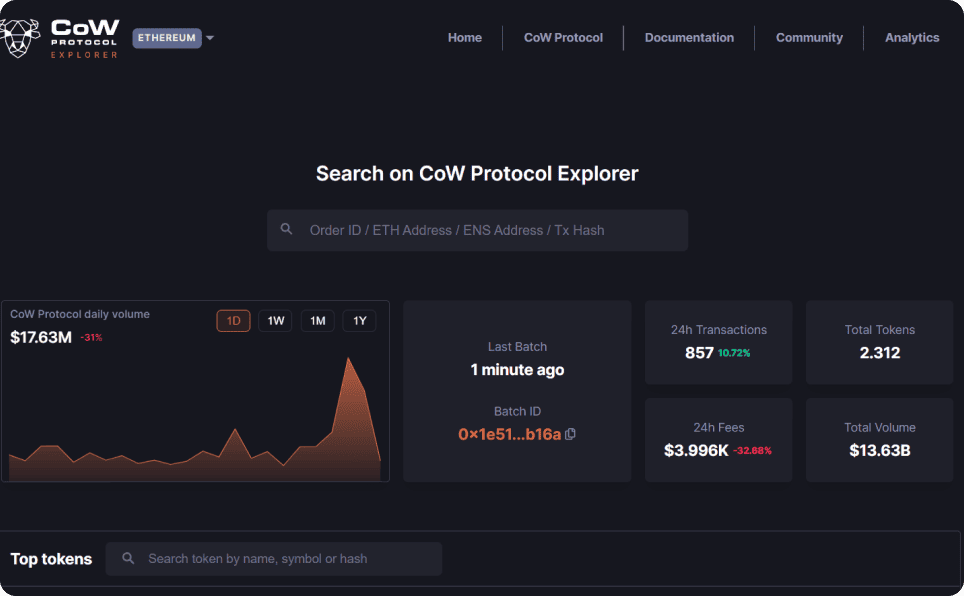Open the Ethereum network dropdown
The width and height of the screenshot is (964, 596).
click(167, 38)
